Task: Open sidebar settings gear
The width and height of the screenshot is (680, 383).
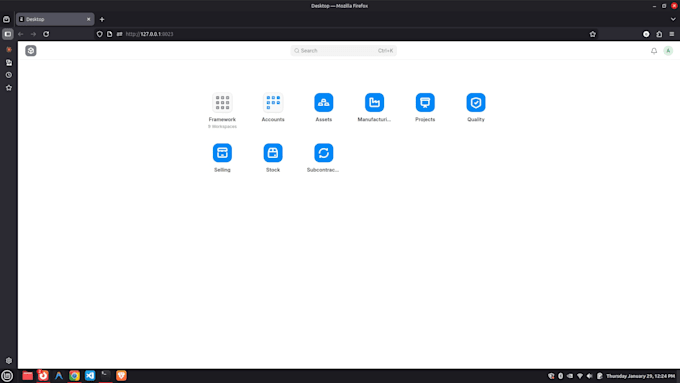Action: click(x=9, y=360)
